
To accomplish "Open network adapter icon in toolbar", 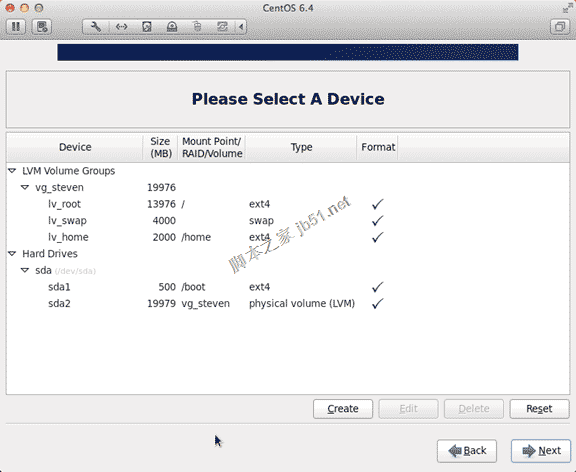I will [121, 27].
